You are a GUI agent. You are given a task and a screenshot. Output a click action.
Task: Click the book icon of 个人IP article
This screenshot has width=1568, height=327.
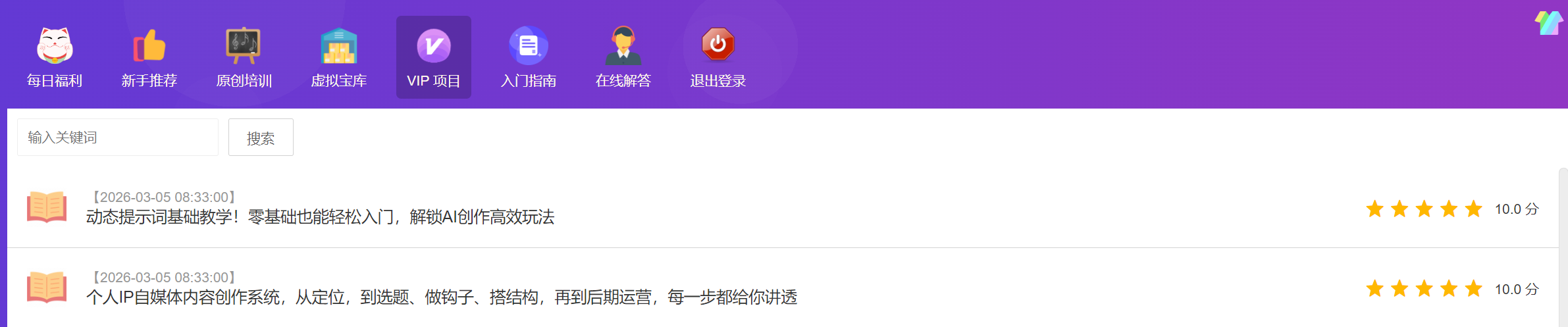47,288
